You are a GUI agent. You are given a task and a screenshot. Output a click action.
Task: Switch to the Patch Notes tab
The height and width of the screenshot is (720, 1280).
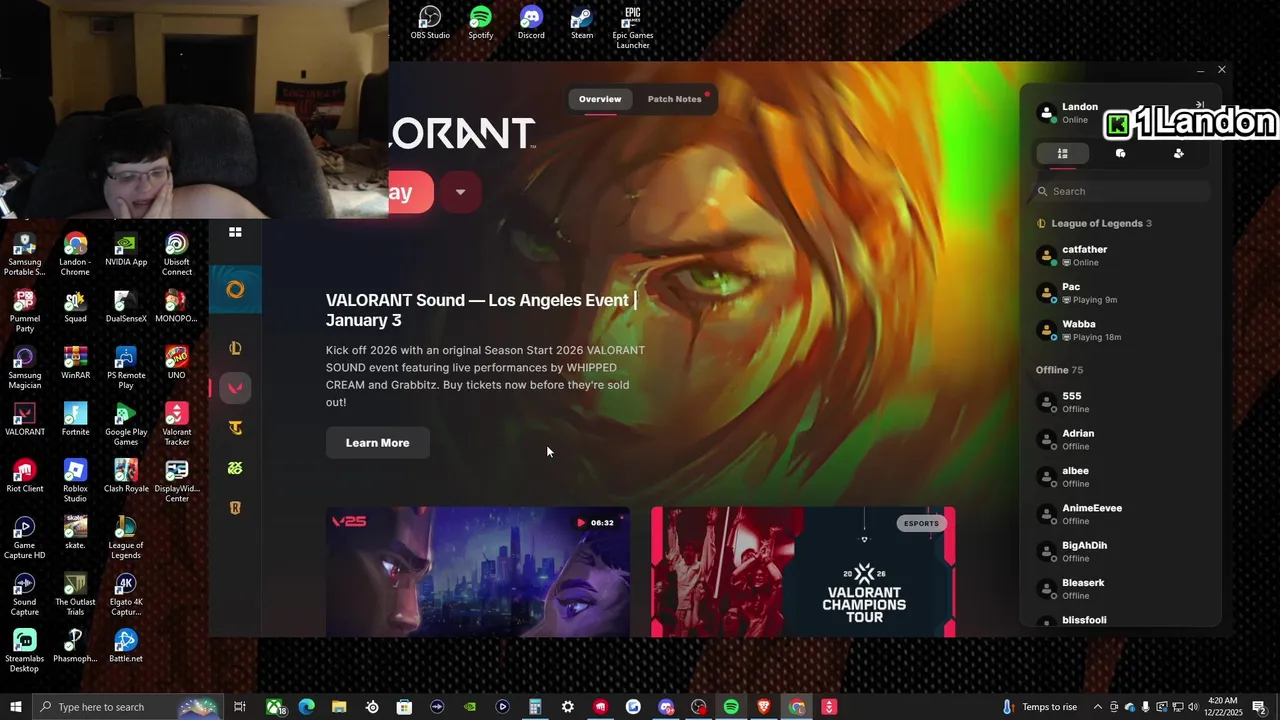click(675, 99)
